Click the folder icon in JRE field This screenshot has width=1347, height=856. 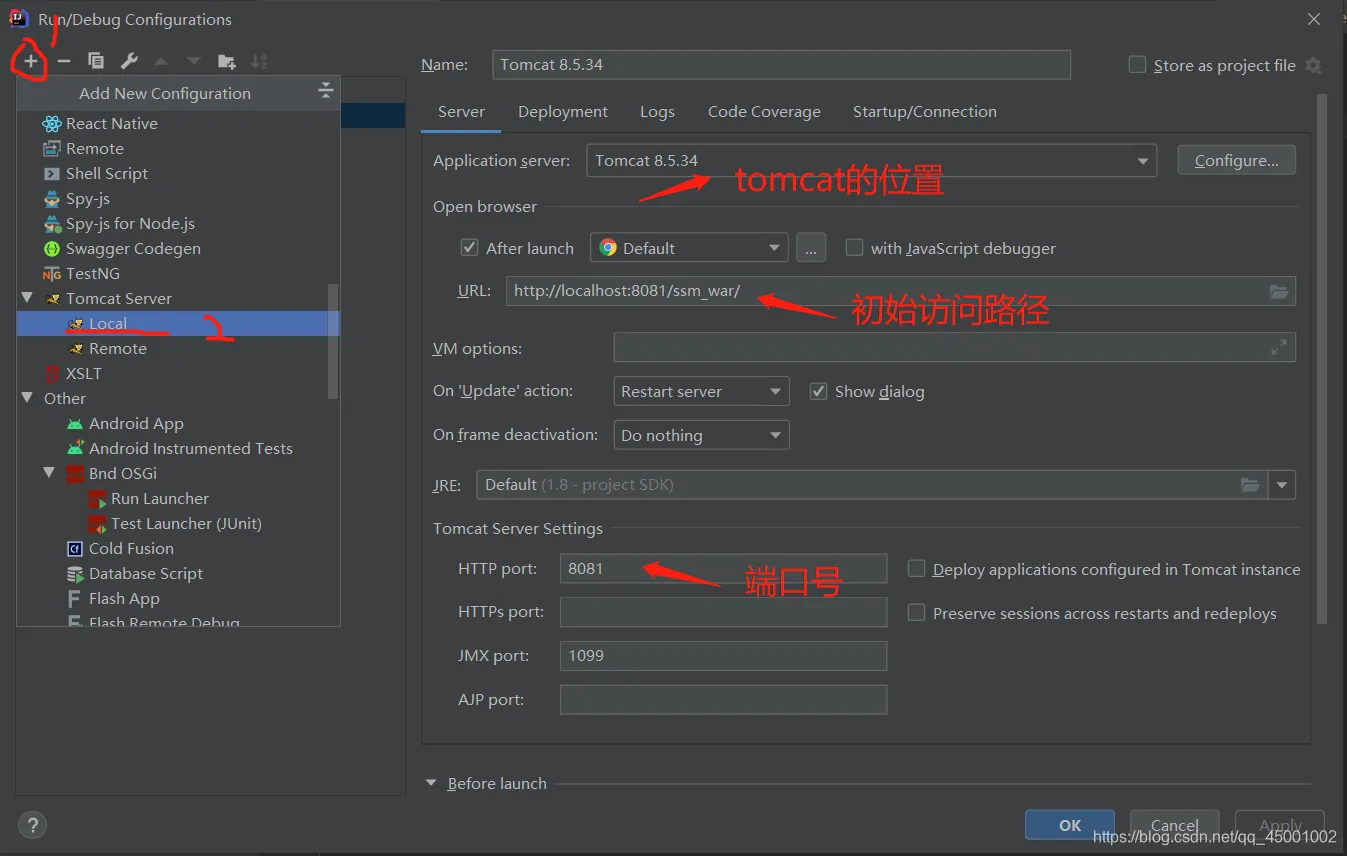click(1250, 485)
